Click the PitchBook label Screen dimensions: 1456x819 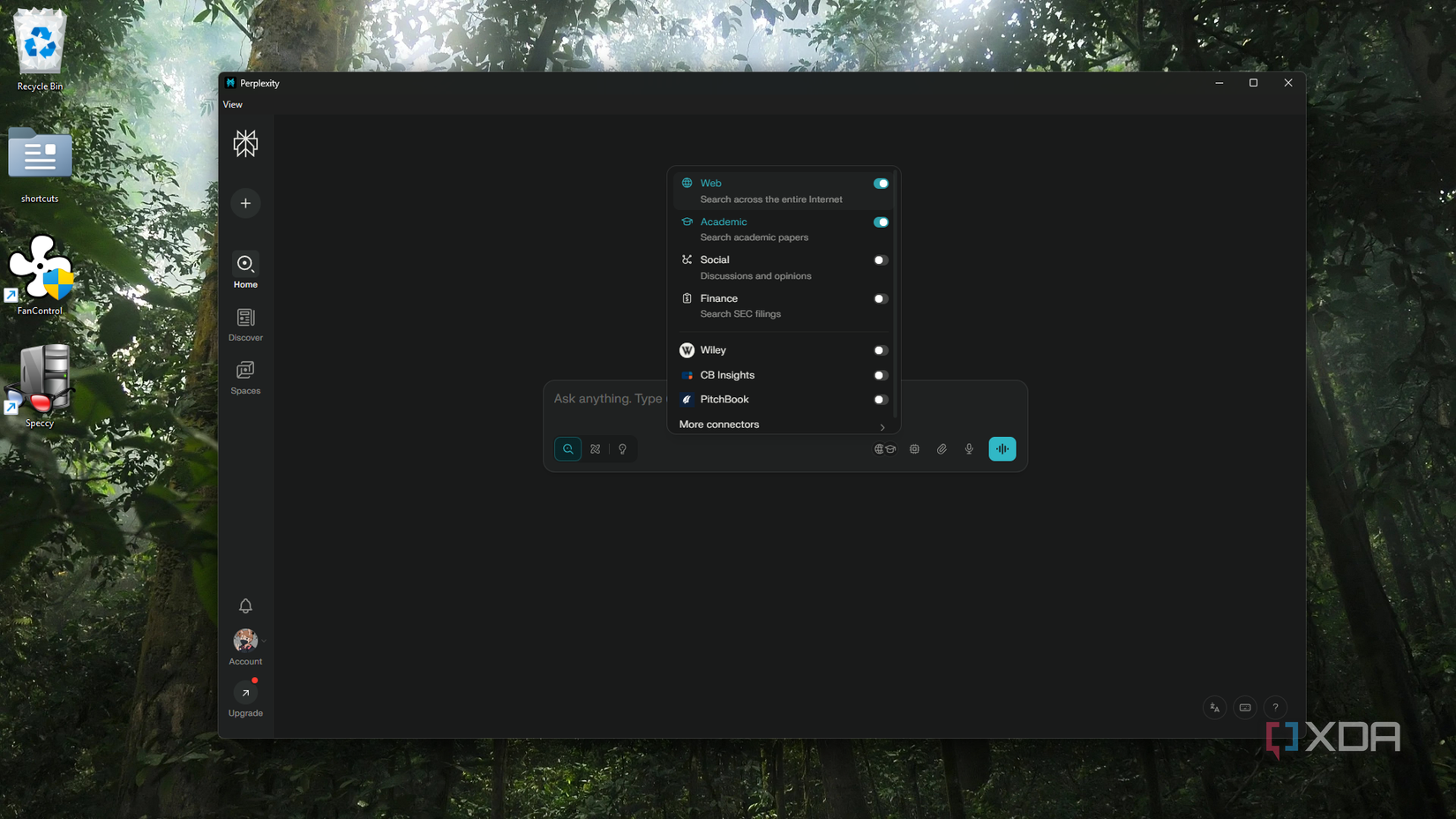coord(724,400)
